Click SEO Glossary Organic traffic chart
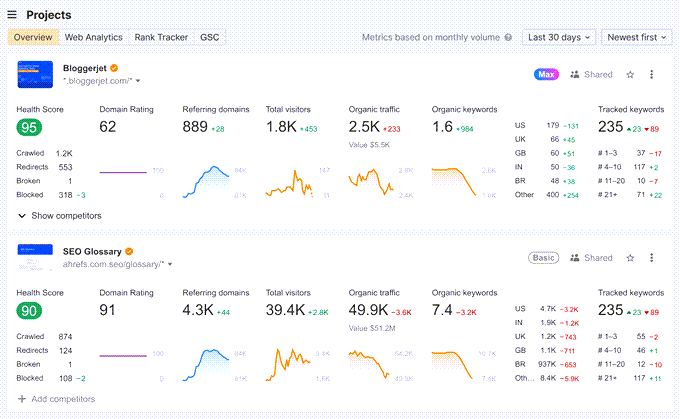This screenshot has width=680, height=419. tap(369, 365)
